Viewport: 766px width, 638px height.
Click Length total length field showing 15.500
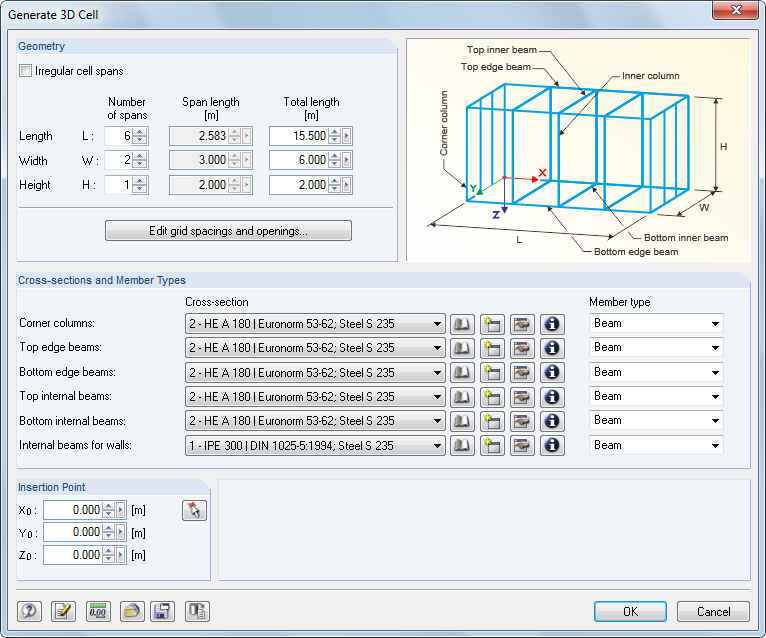298,136
